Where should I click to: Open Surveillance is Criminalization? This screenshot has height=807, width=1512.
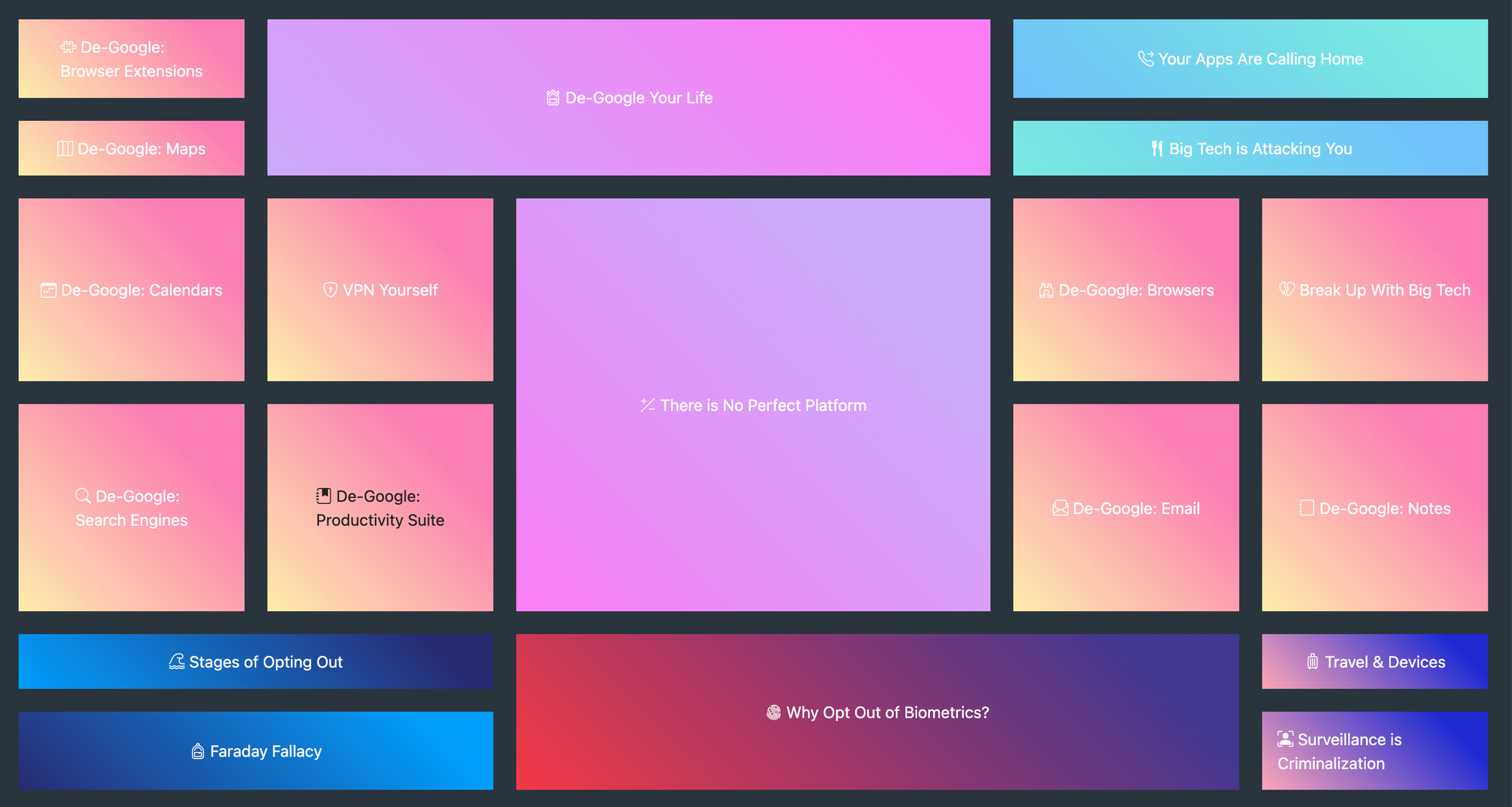1374,750
